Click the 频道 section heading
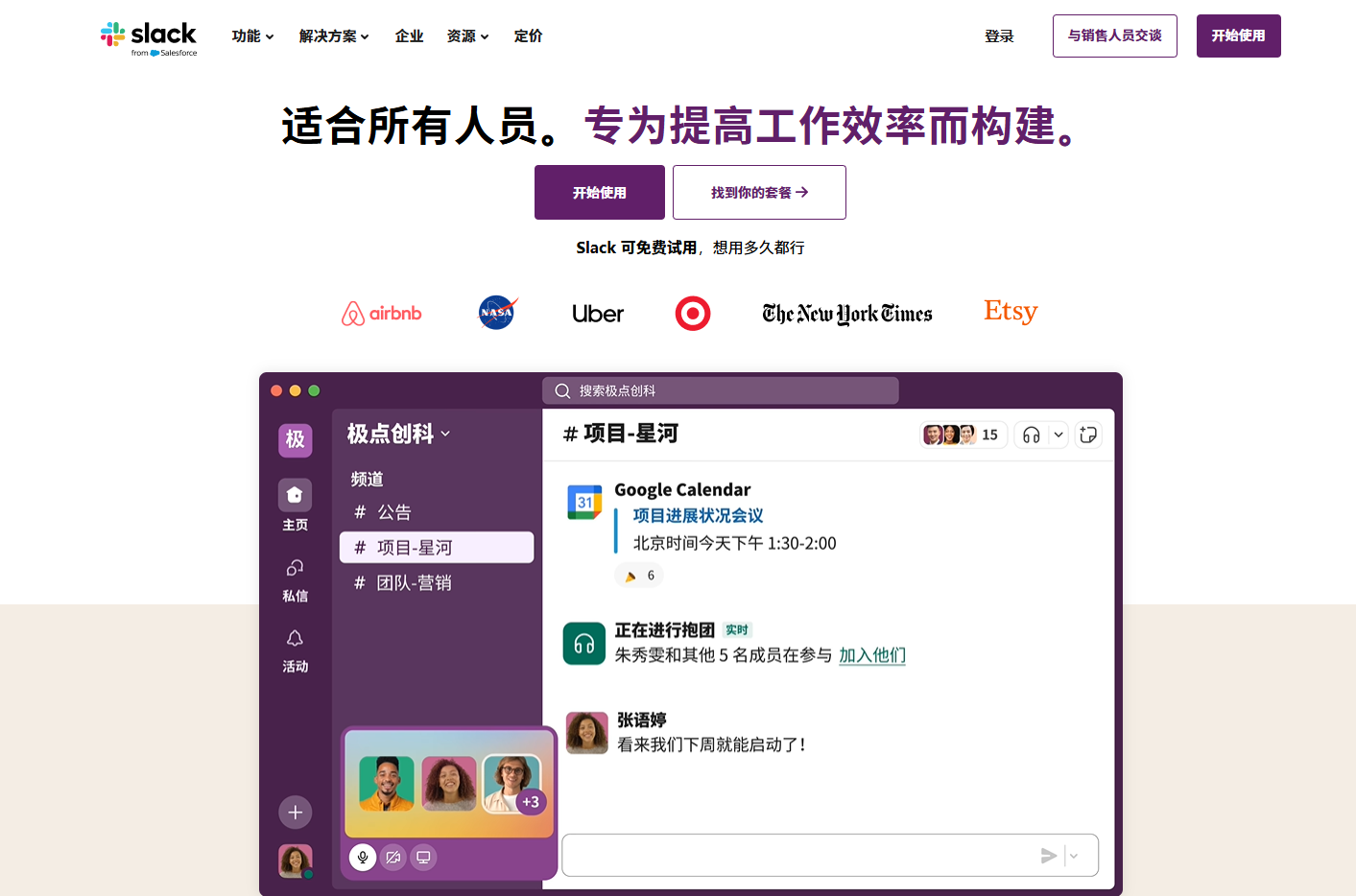 pyautogui.click(x=368, y=479)
